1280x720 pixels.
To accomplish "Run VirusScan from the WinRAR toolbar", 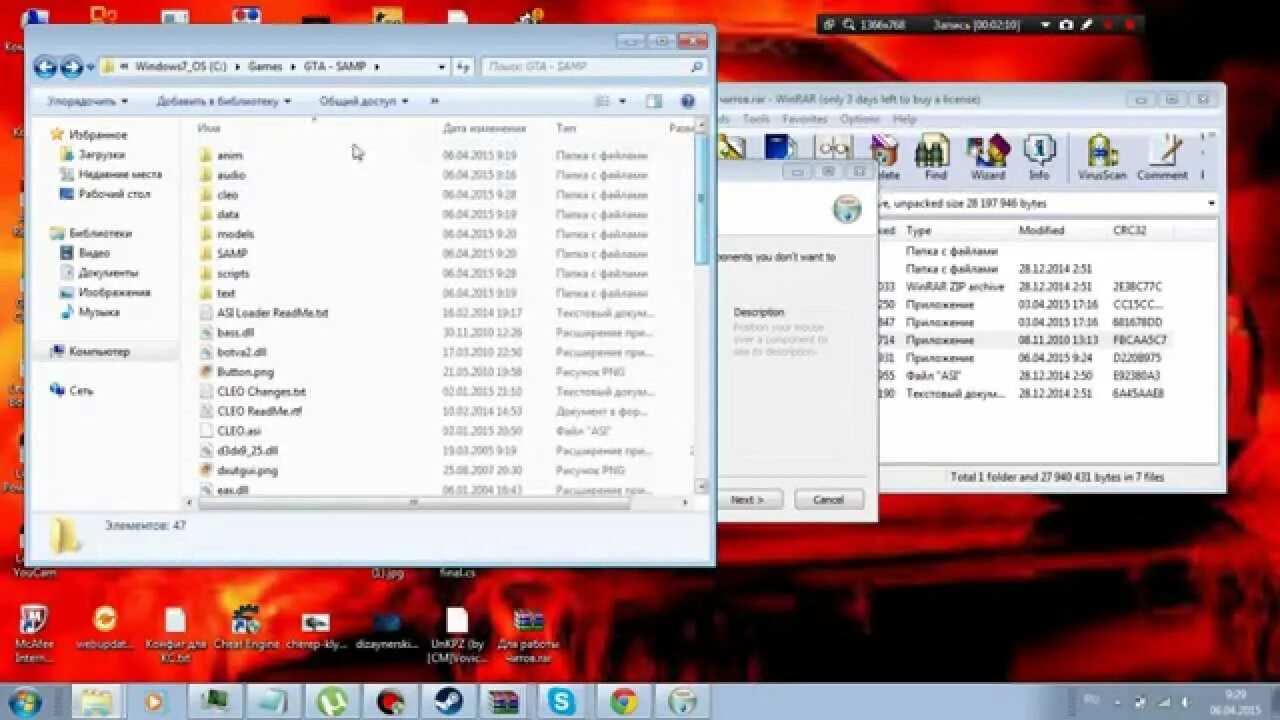I will tap(1102, 156).
